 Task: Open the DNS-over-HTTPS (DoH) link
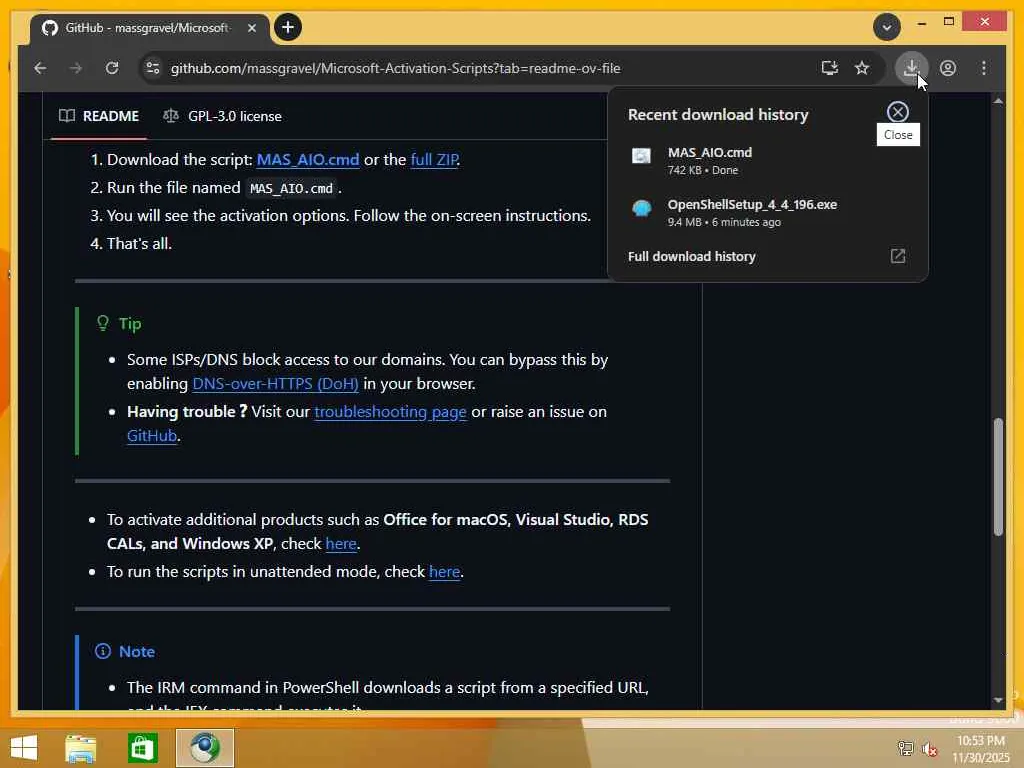pos(275,383)
